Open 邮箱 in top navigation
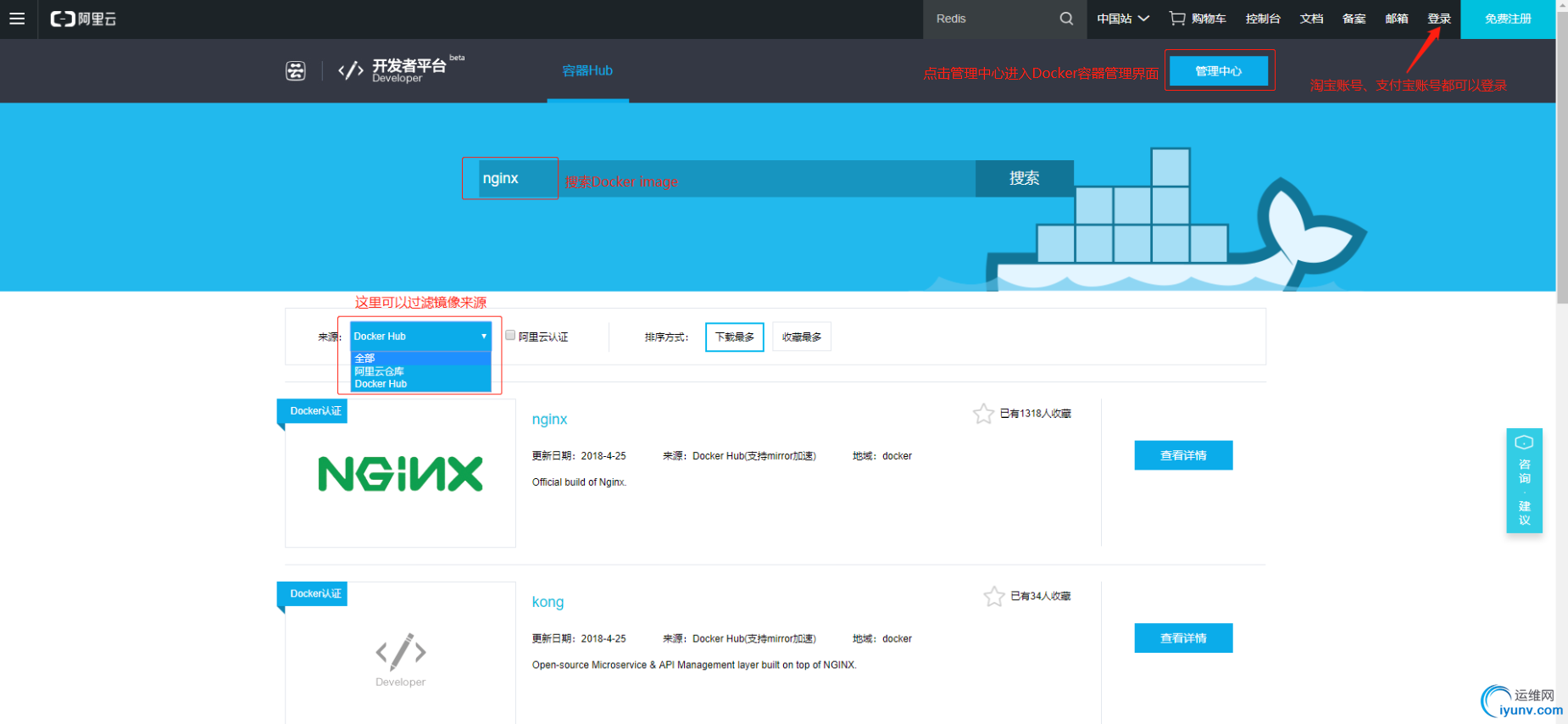Screen dimensions: 1568x724 tap(1396, 19)
